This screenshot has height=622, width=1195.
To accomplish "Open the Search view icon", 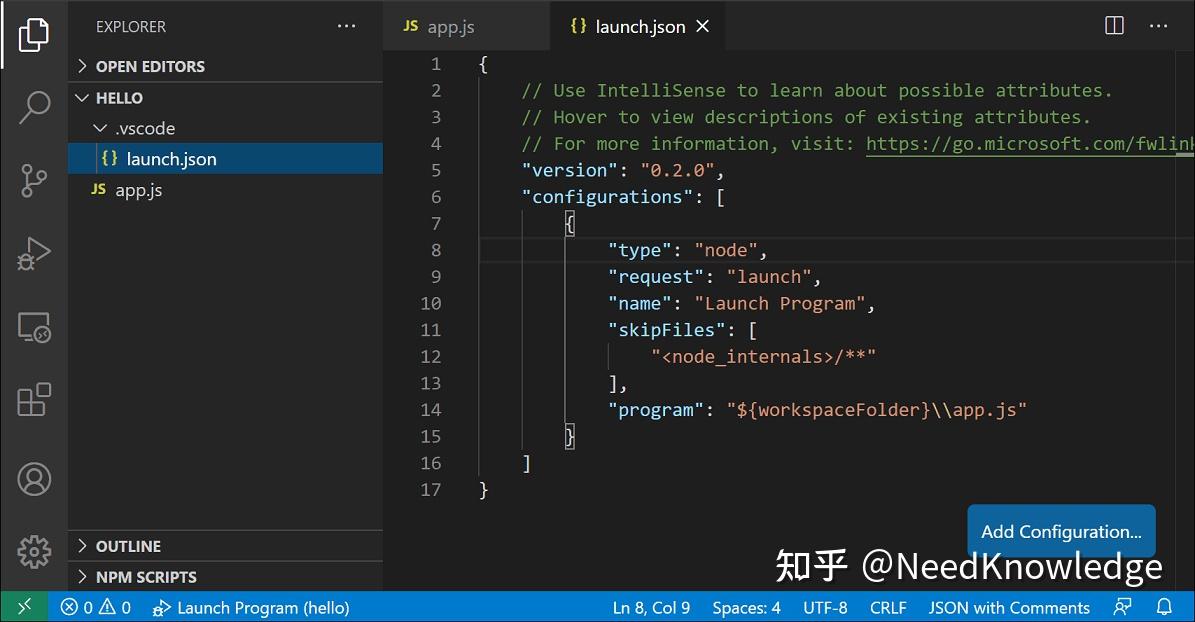I will point(34,106).
